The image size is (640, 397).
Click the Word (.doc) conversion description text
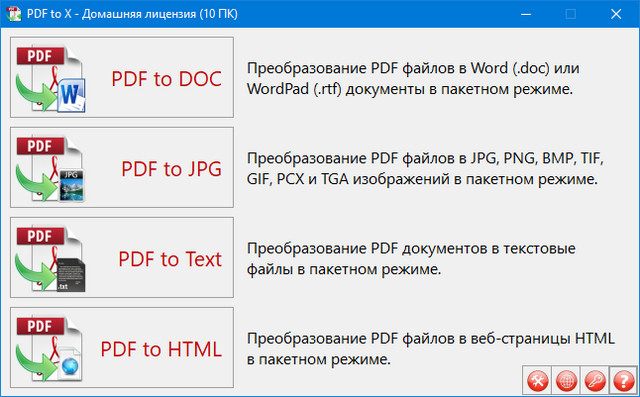coord(413,78)
